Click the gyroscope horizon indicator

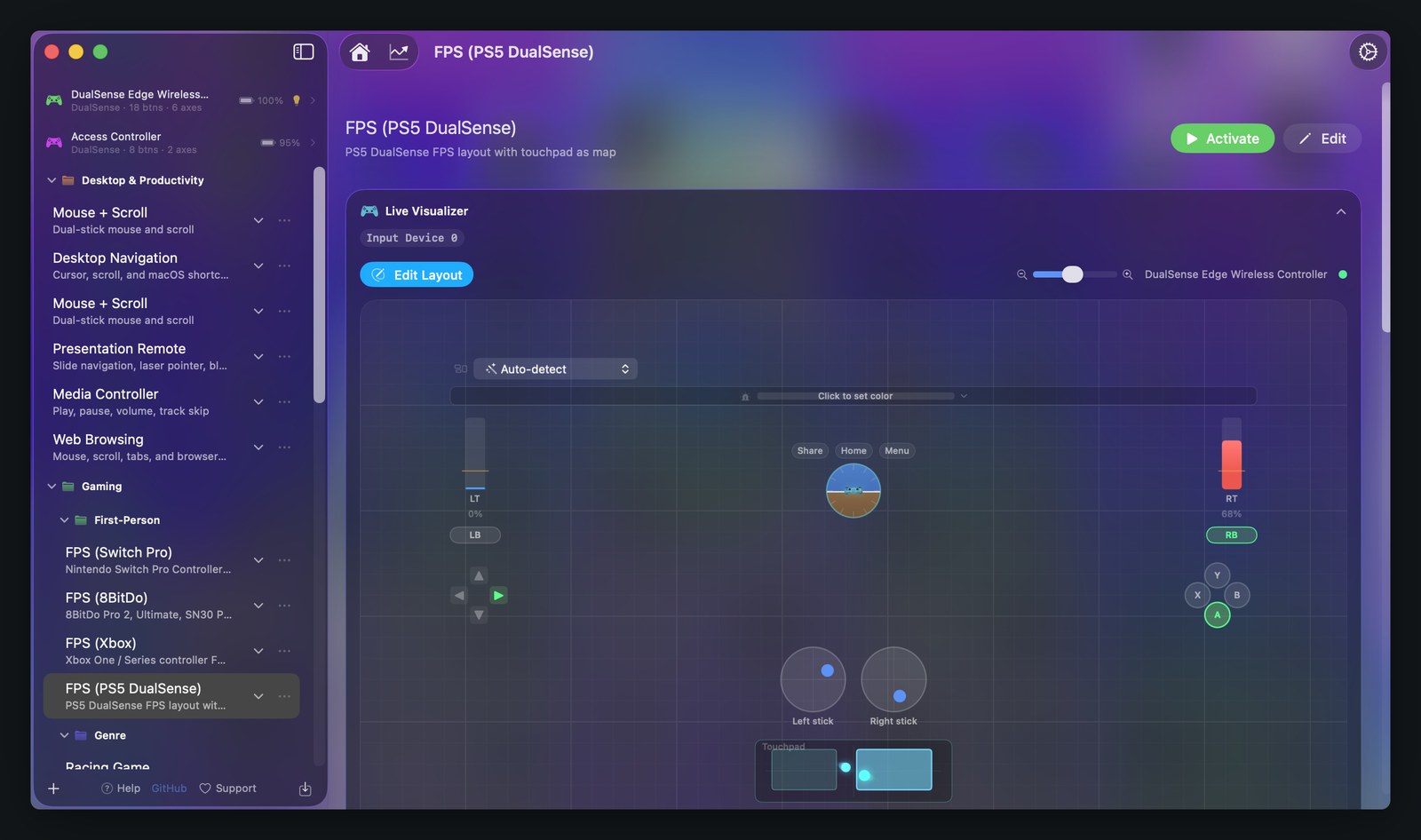853,490
